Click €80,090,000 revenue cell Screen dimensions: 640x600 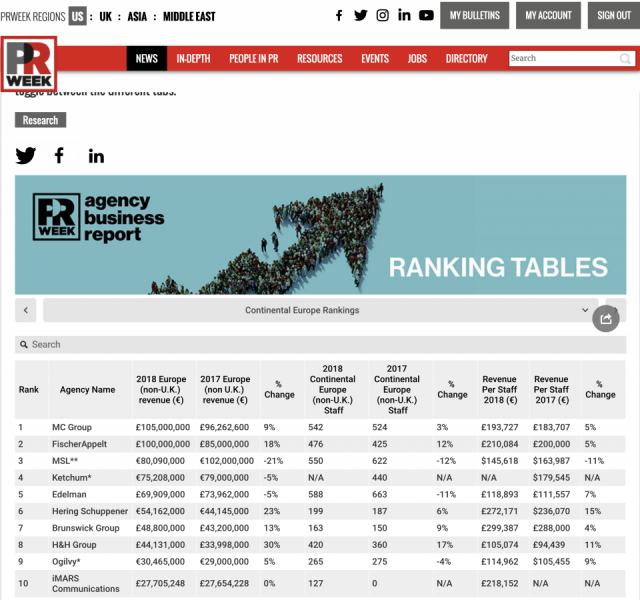tap(160, 461)
